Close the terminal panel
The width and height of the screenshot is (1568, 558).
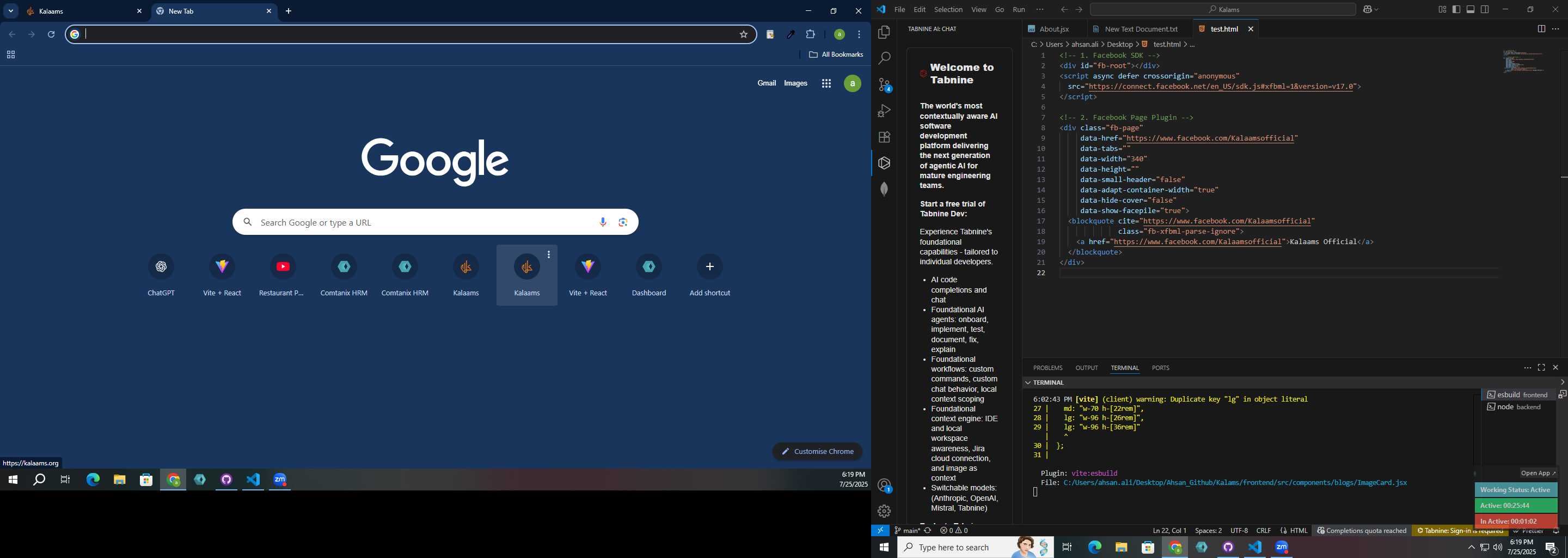pos(1556,368)
